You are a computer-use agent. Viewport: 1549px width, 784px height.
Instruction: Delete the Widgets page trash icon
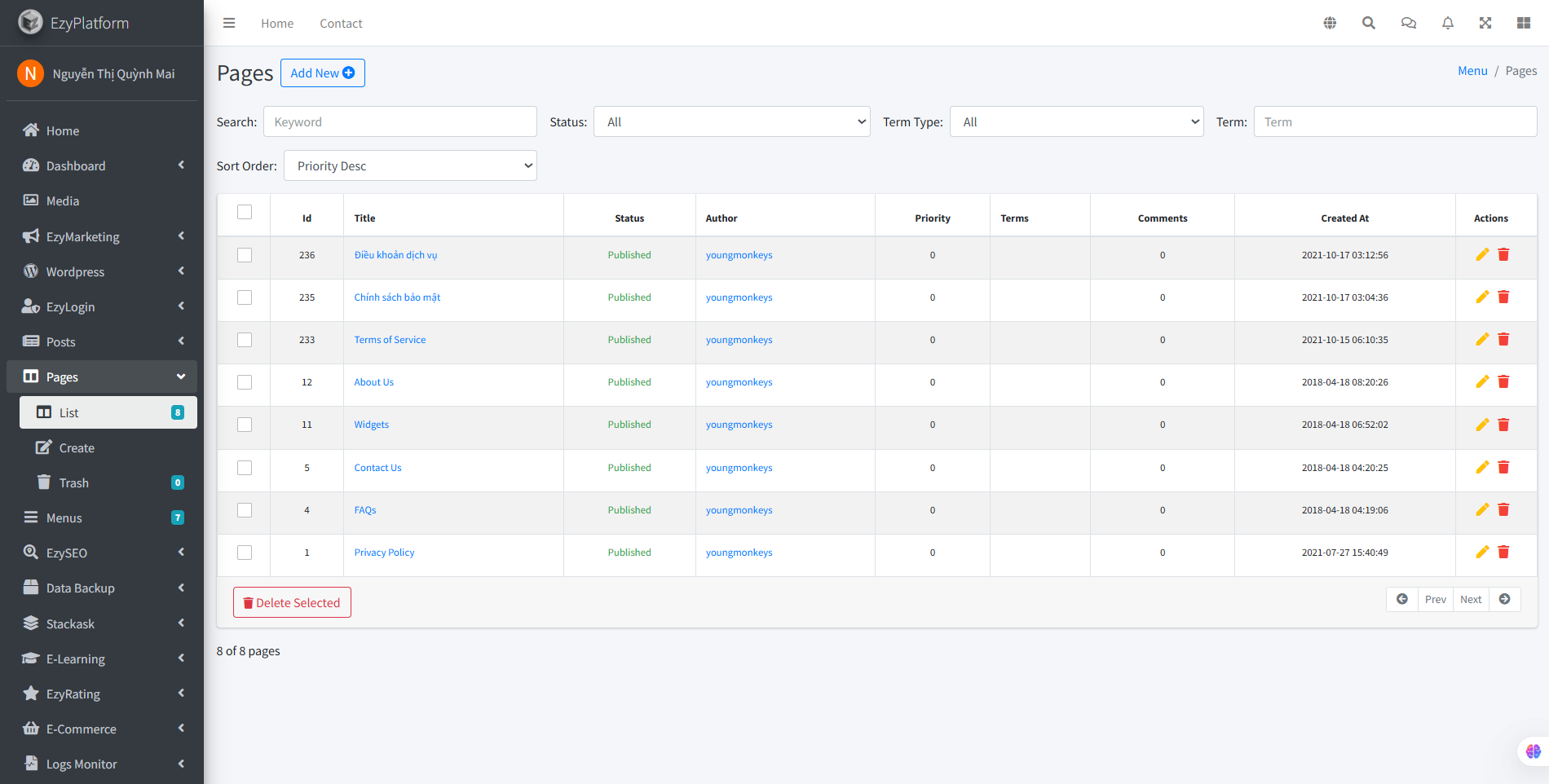1503,425
